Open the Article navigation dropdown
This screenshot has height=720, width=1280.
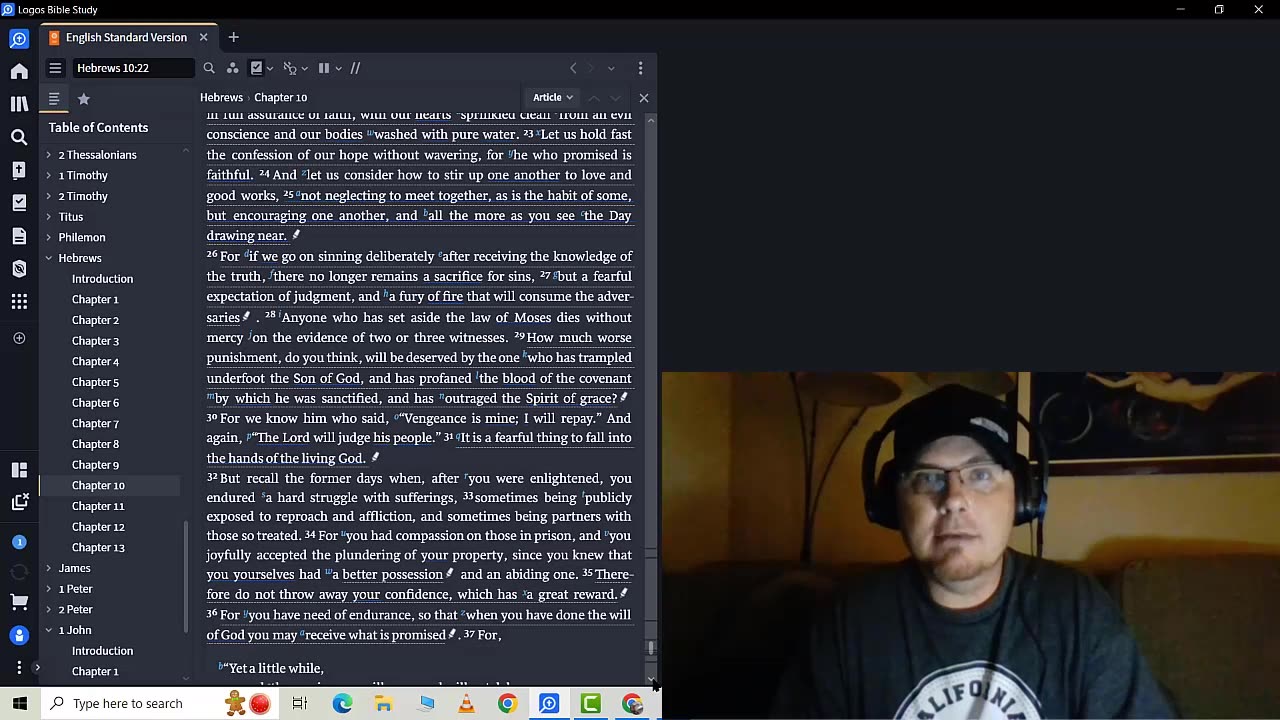(x=553, y=97)
